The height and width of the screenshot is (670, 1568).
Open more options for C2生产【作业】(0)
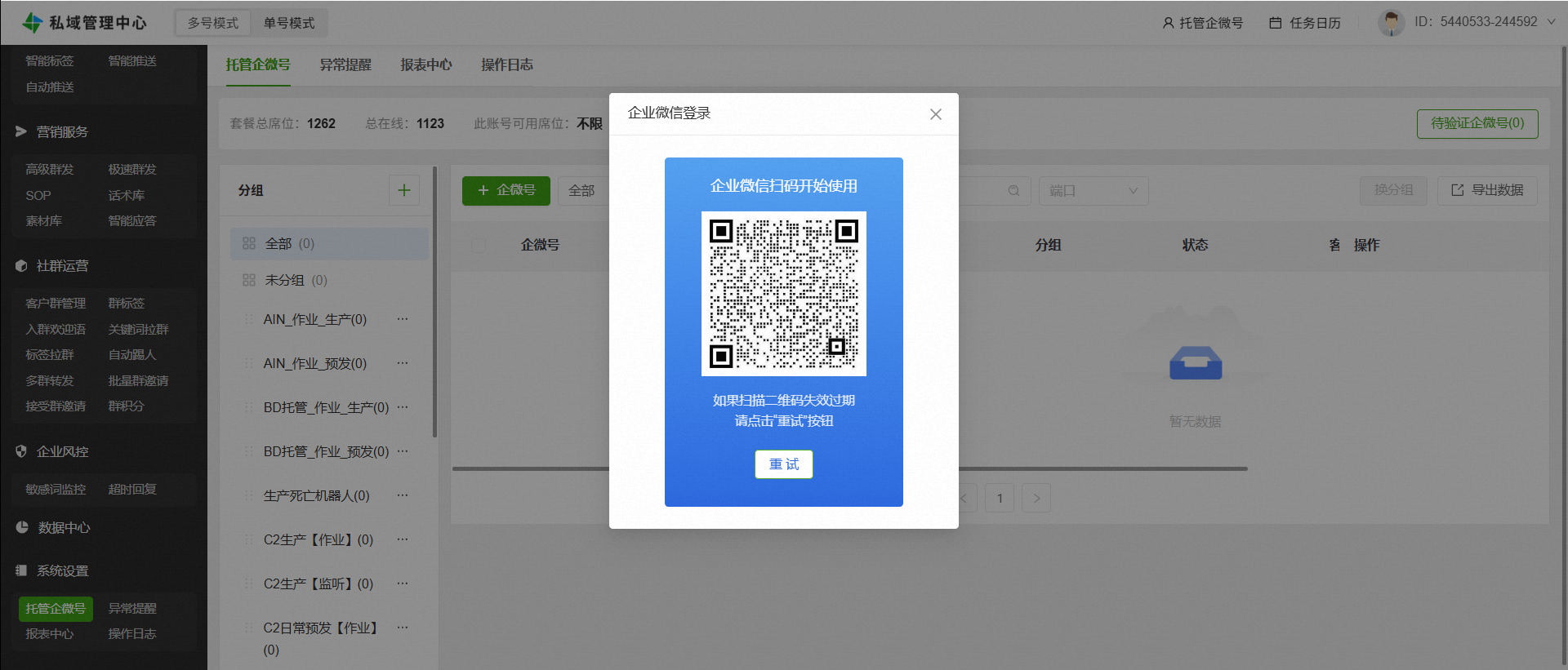403,539
